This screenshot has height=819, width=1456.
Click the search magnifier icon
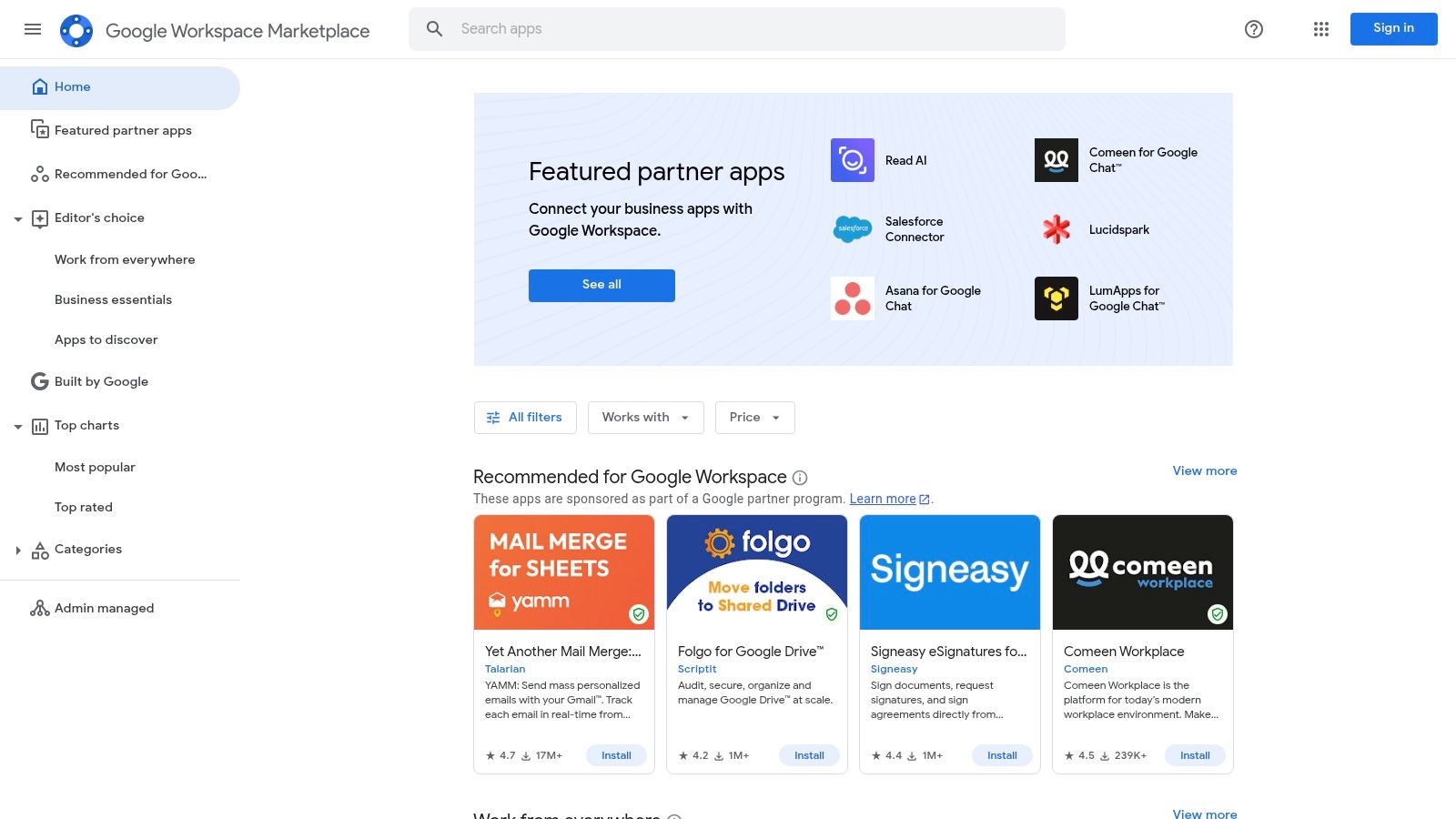point(435,28)
